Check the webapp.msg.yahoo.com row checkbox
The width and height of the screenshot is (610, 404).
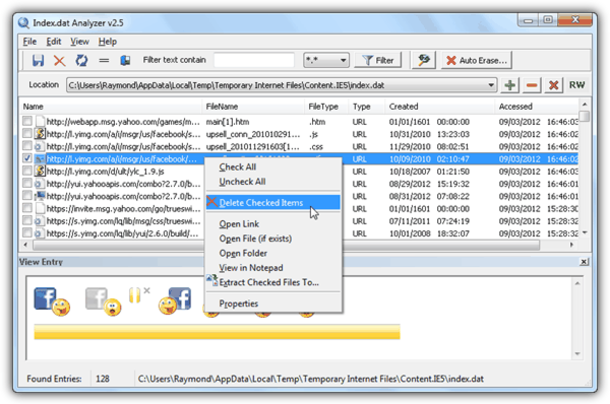click(27, 121)
